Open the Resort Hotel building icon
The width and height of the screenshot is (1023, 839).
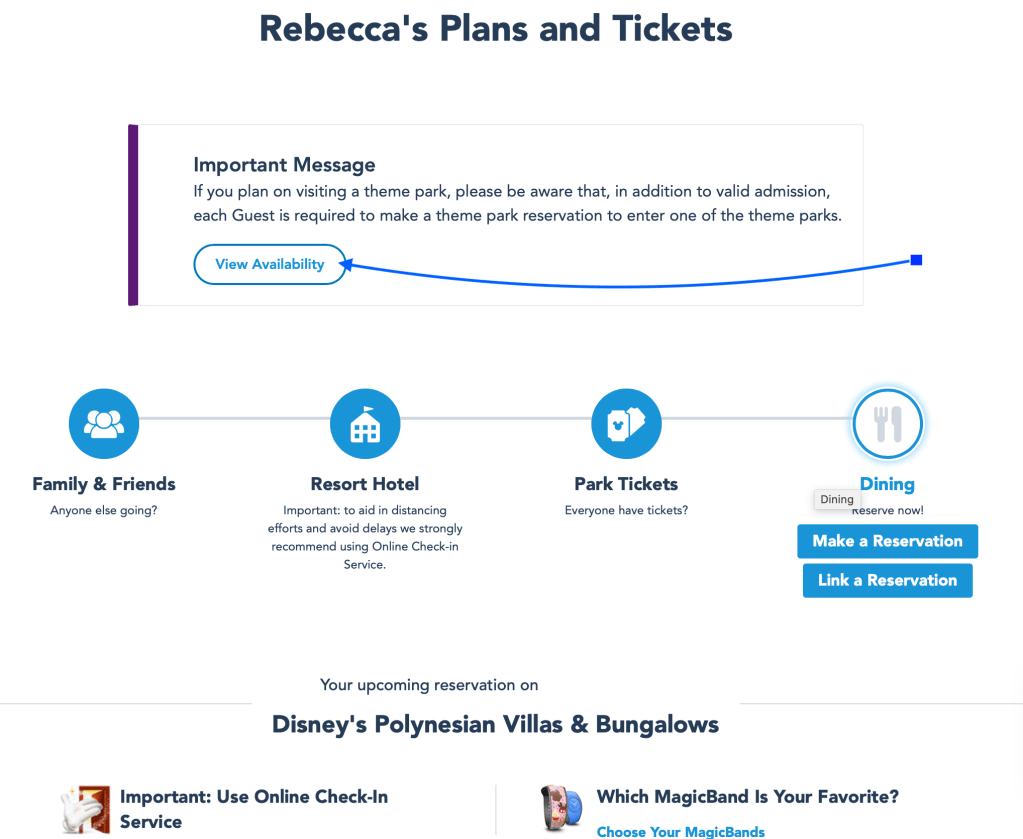coord(365,424)
